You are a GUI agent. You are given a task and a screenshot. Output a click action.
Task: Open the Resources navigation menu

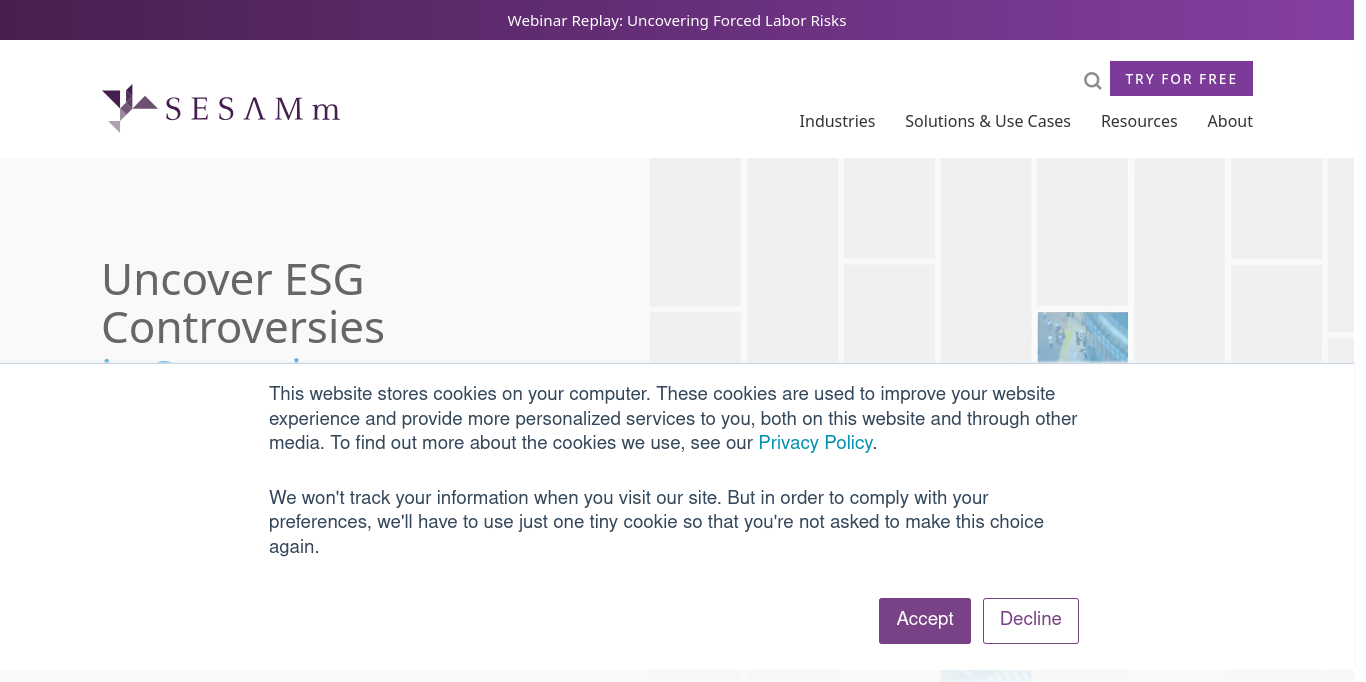1139,121
